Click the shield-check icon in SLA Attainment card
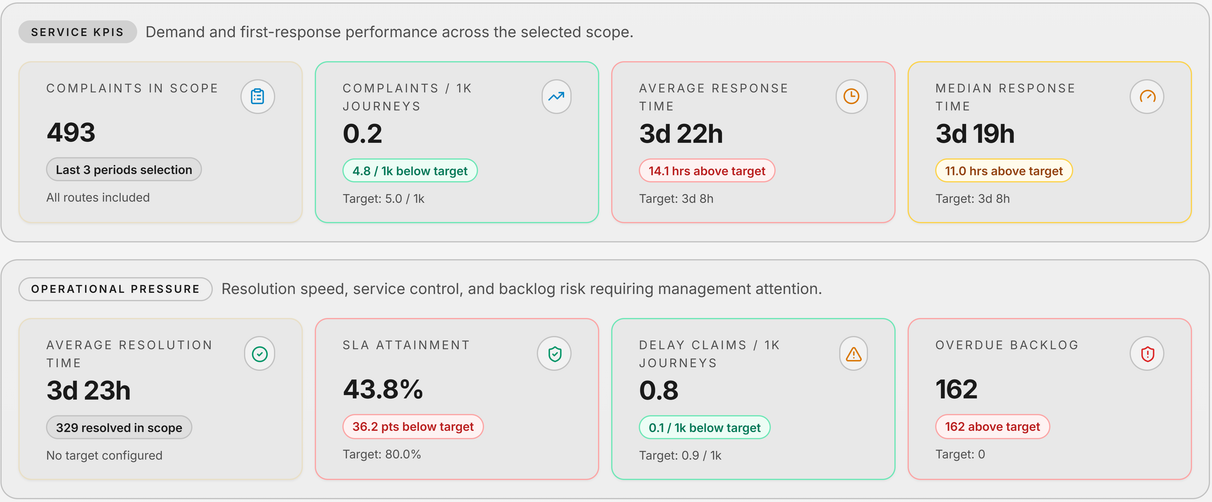This screenshot has width=1212, height=502. point(555,354)
